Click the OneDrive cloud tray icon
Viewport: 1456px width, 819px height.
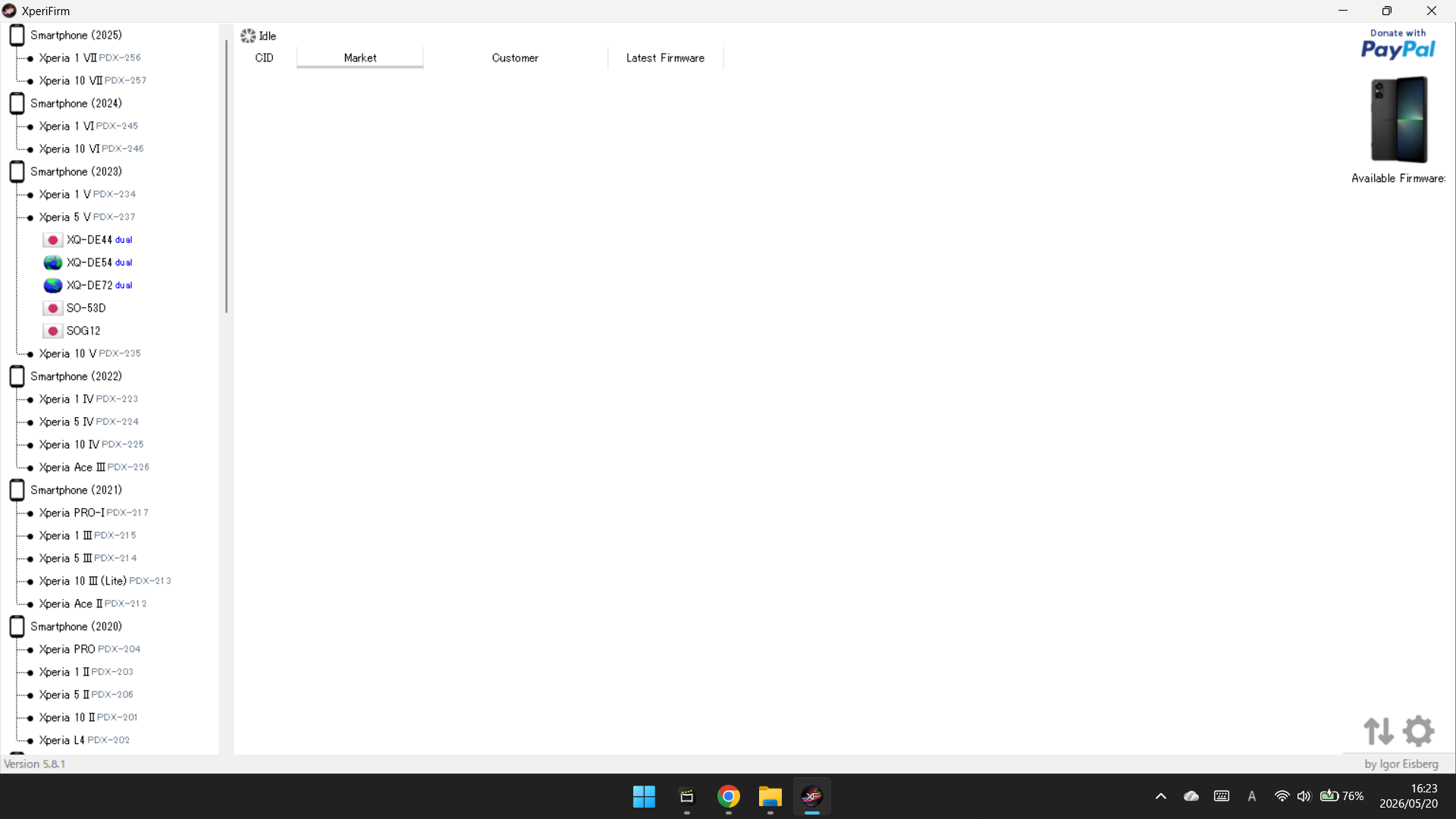point(1191,796)
